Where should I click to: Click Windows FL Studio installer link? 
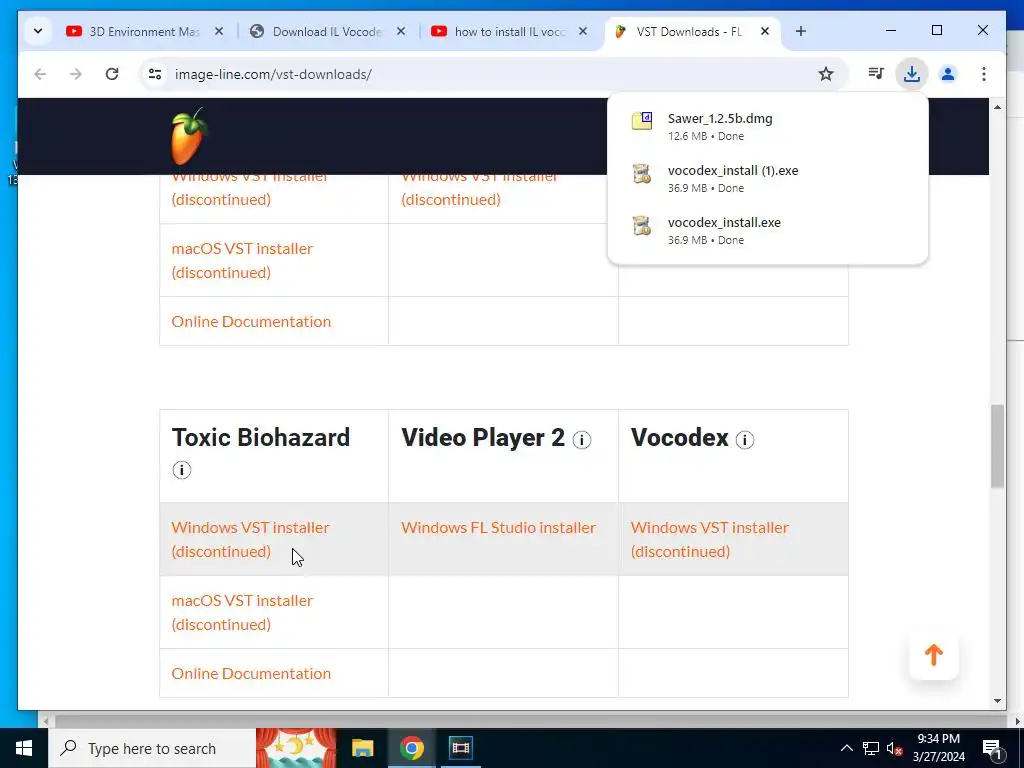pyautogui.click(x=498, y=527)
